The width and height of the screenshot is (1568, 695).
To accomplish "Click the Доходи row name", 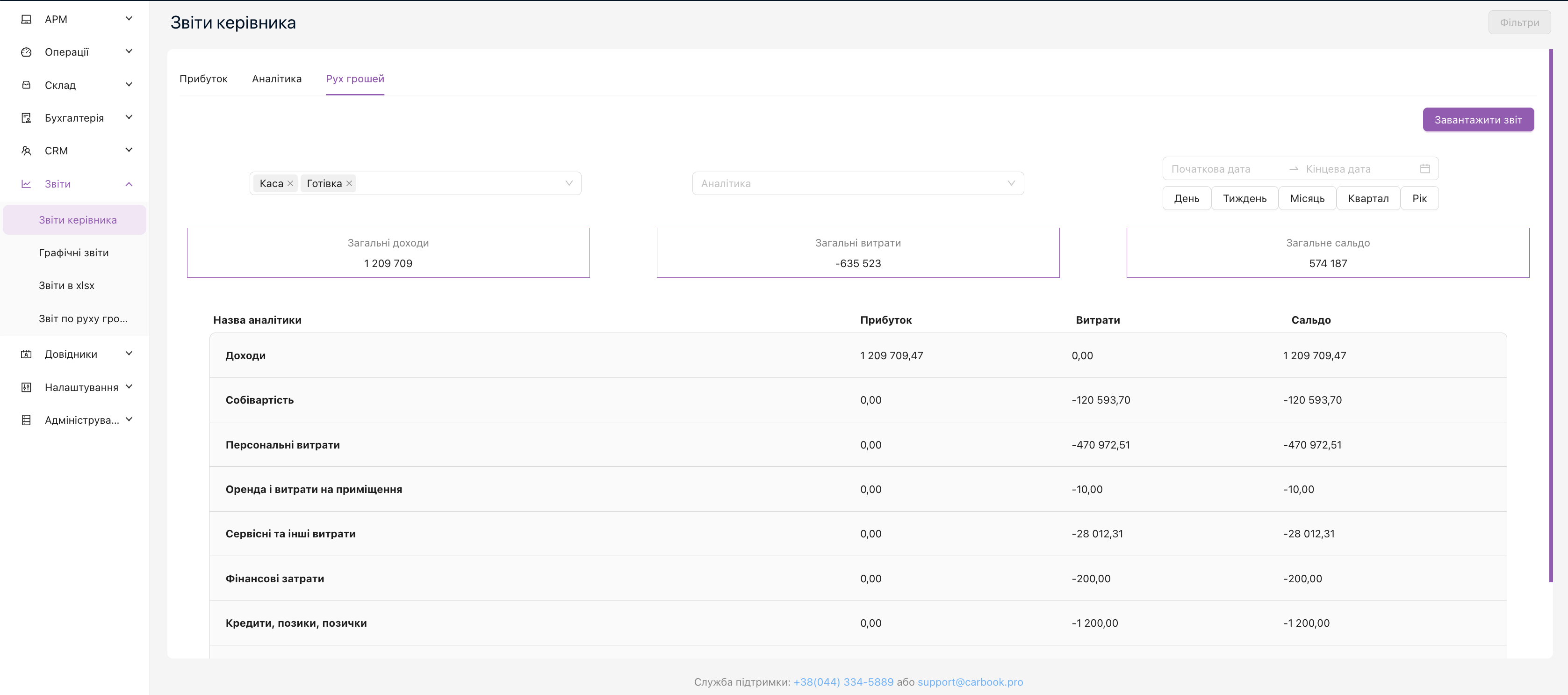I will [245, 356].
